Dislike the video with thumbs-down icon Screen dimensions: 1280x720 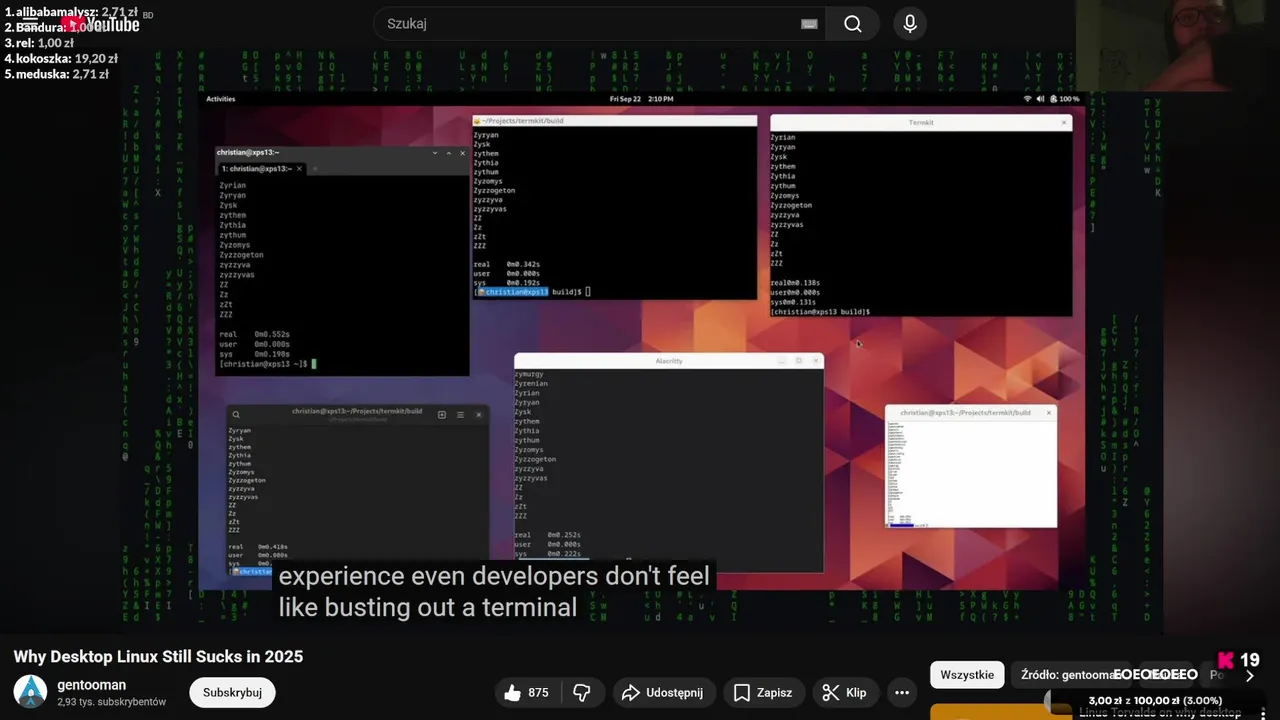pos(582,693)
